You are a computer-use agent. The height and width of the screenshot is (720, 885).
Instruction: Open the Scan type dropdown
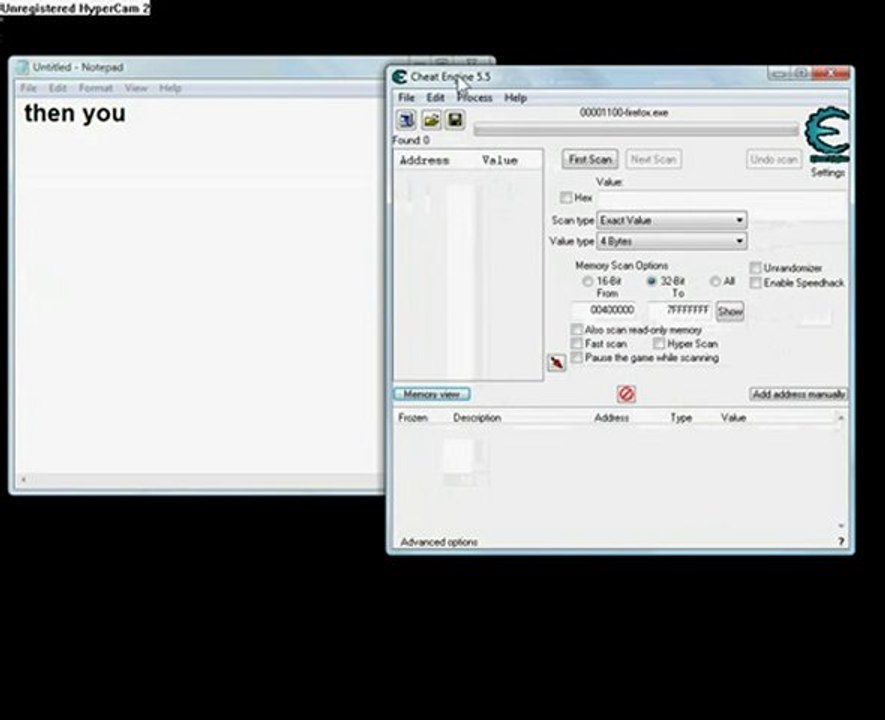tap(672, 220)
